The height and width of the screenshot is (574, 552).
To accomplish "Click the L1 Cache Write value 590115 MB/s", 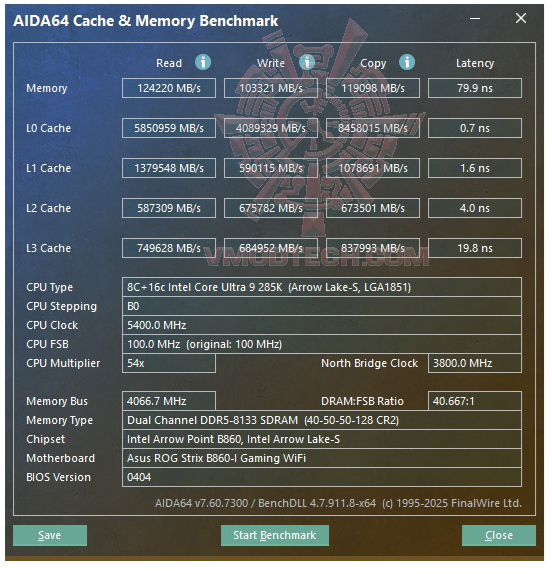I will pos(272,169).
